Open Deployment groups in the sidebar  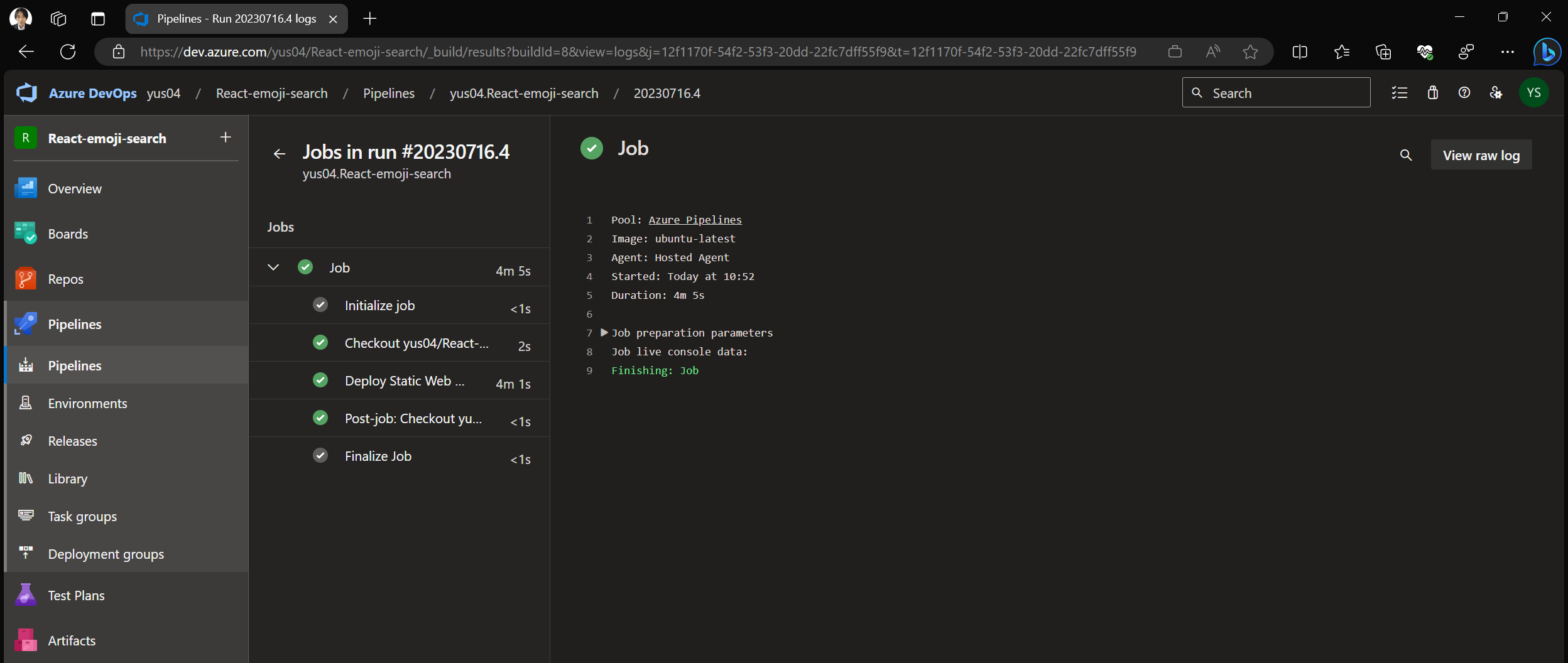coord(126,554)
